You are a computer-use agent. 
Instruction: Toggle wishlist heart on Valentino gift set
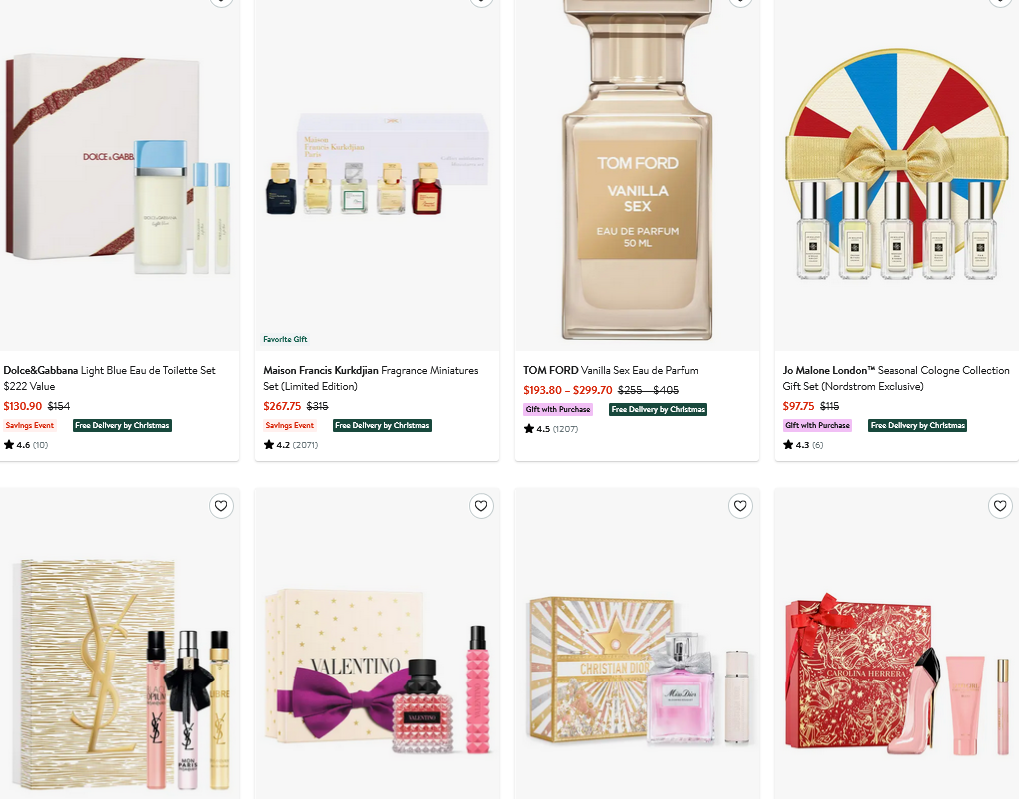pos(481,506)
